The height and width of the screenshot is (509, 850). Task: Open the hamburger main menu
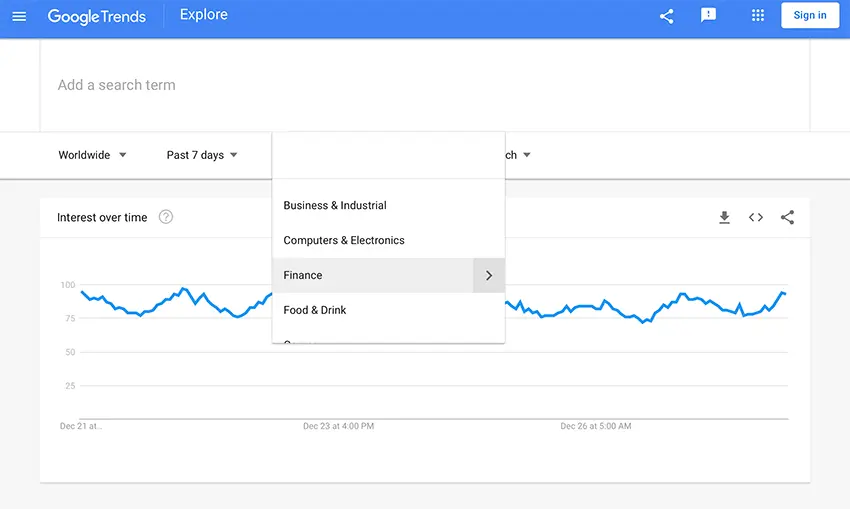click(x=19, y=16)
